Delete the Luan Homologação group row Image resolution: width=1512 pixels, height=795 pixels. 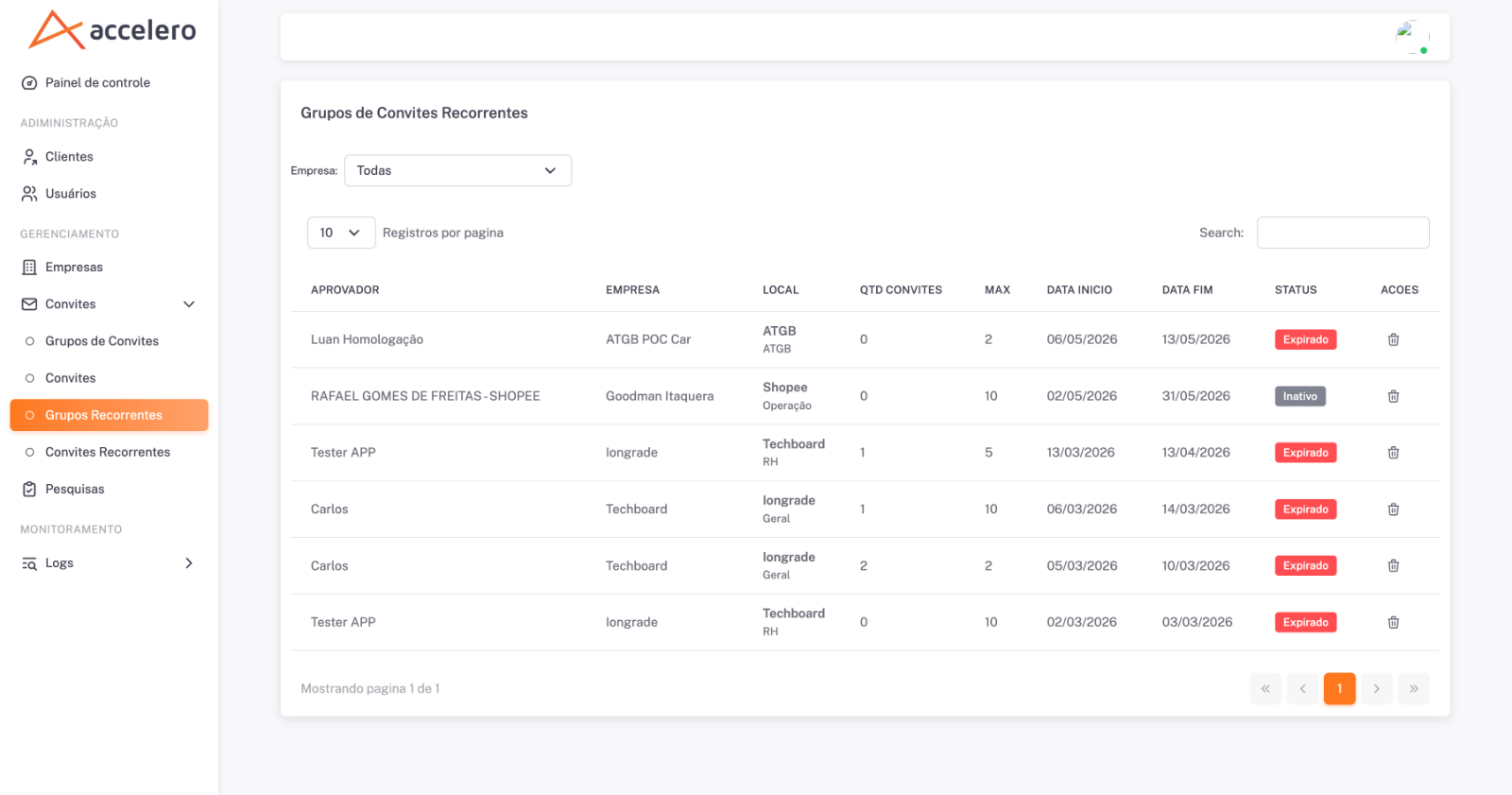point(1393,339)
